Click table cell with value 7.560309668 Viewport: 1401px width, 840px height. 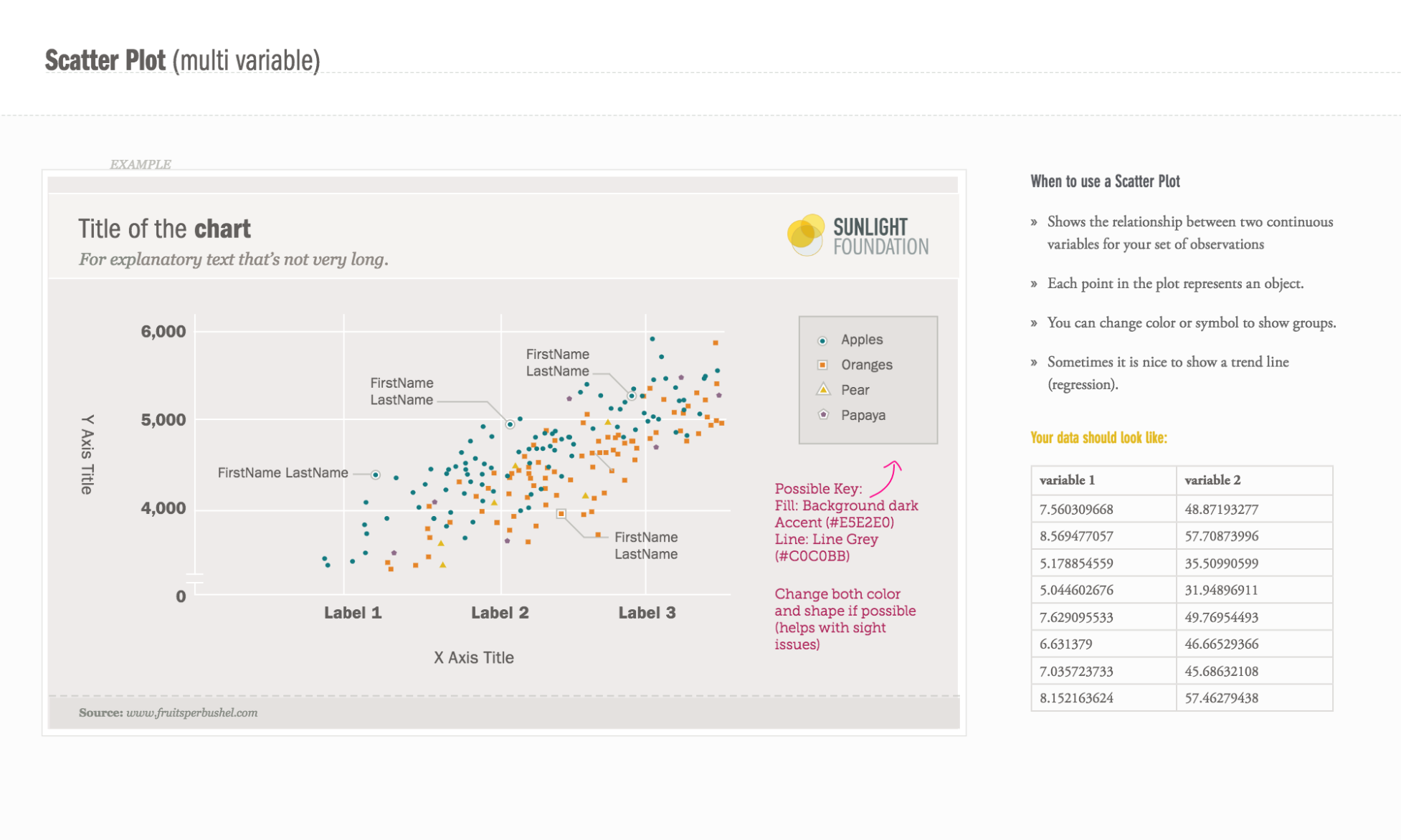pyautogui.click(x=1076, y=510)
